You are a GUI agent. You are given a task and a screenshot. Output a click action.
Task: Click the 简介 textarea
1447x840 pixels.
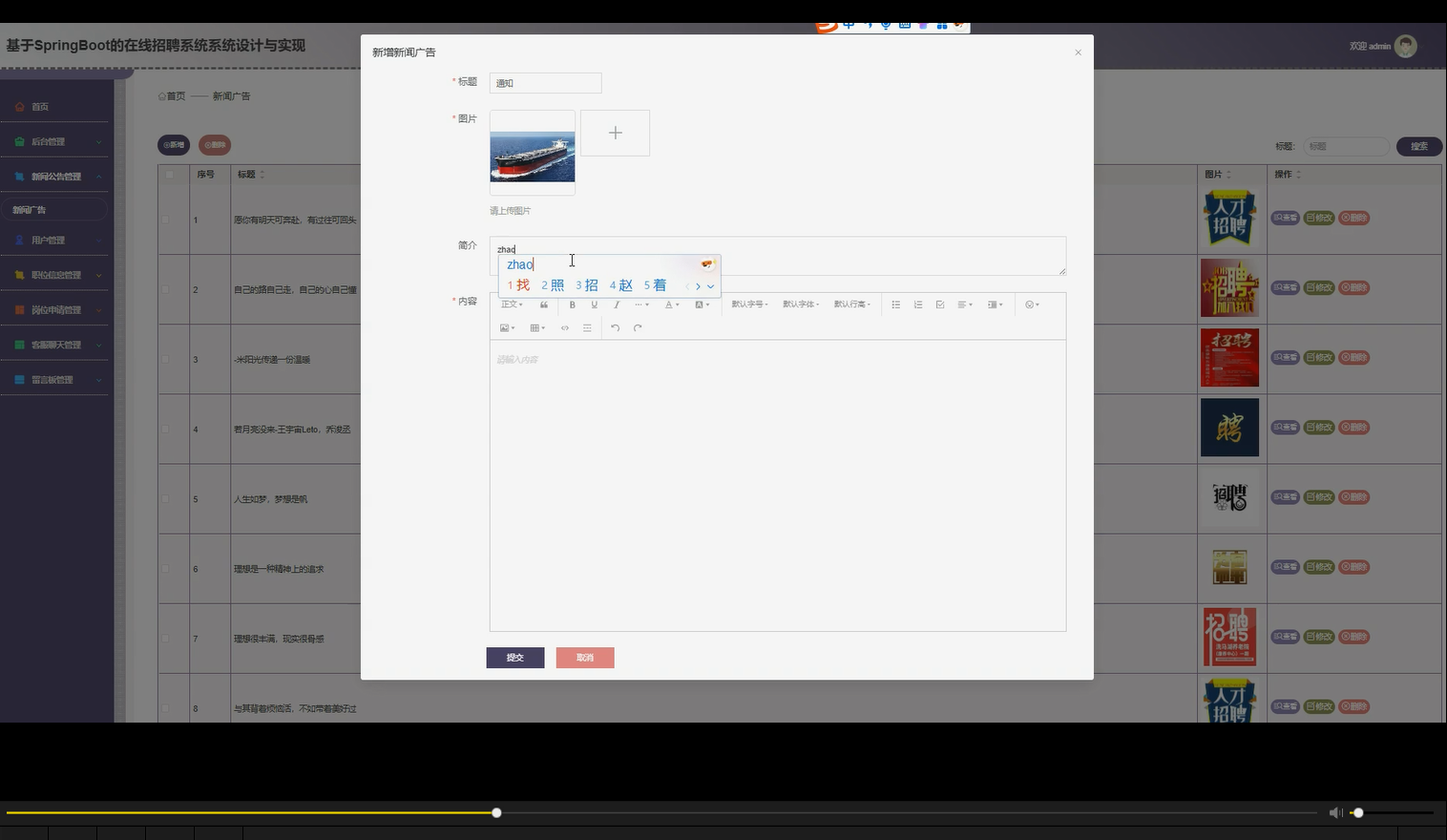[x=778, y=256]
